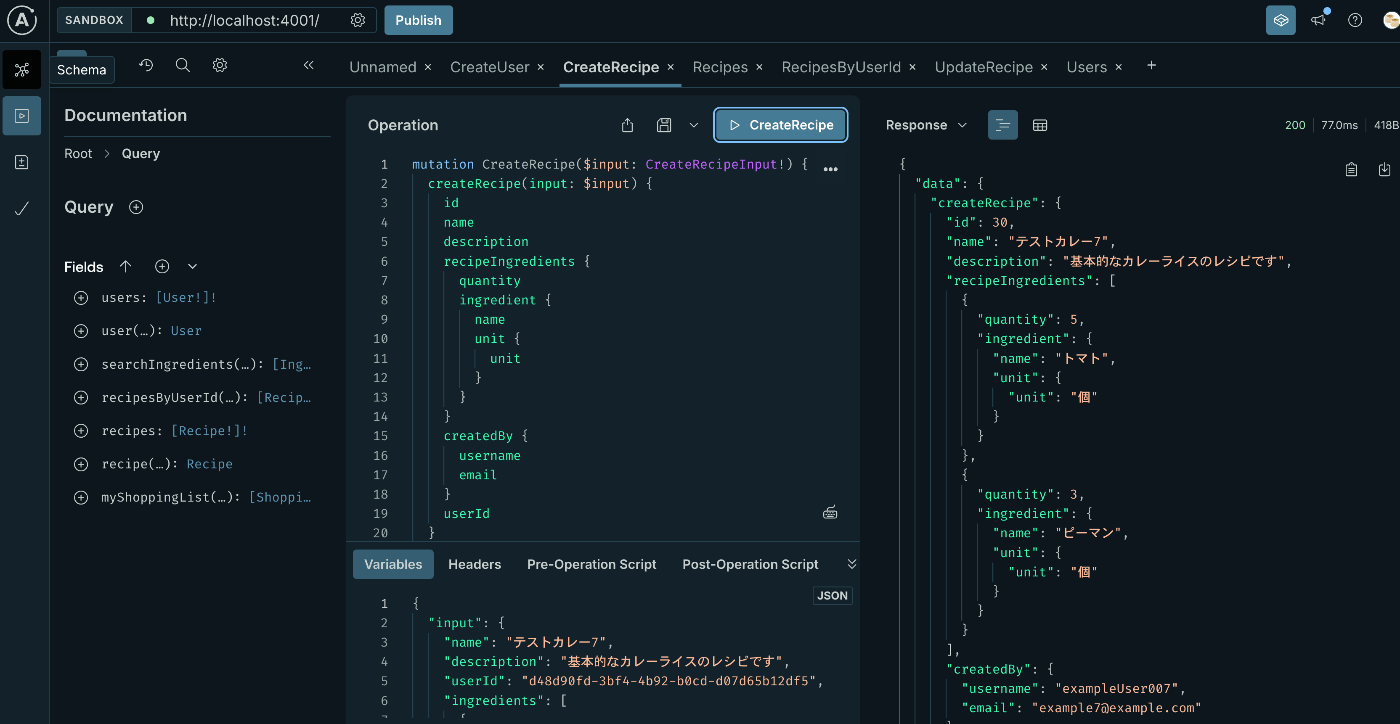Screen dimensions: 1400x724
Task: Switch to the Users tab
Action: (x=1087, y=67)
